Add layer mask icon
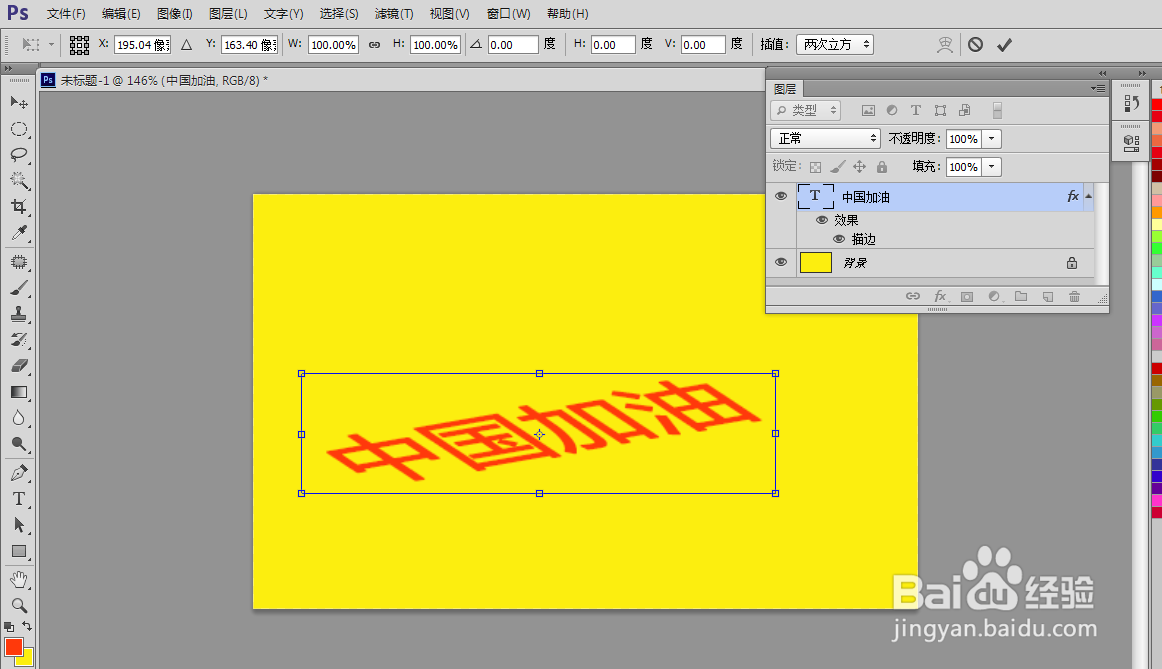Image resolution: width=1162 pixels, height=669 pixels. click(x=966, y=297)
